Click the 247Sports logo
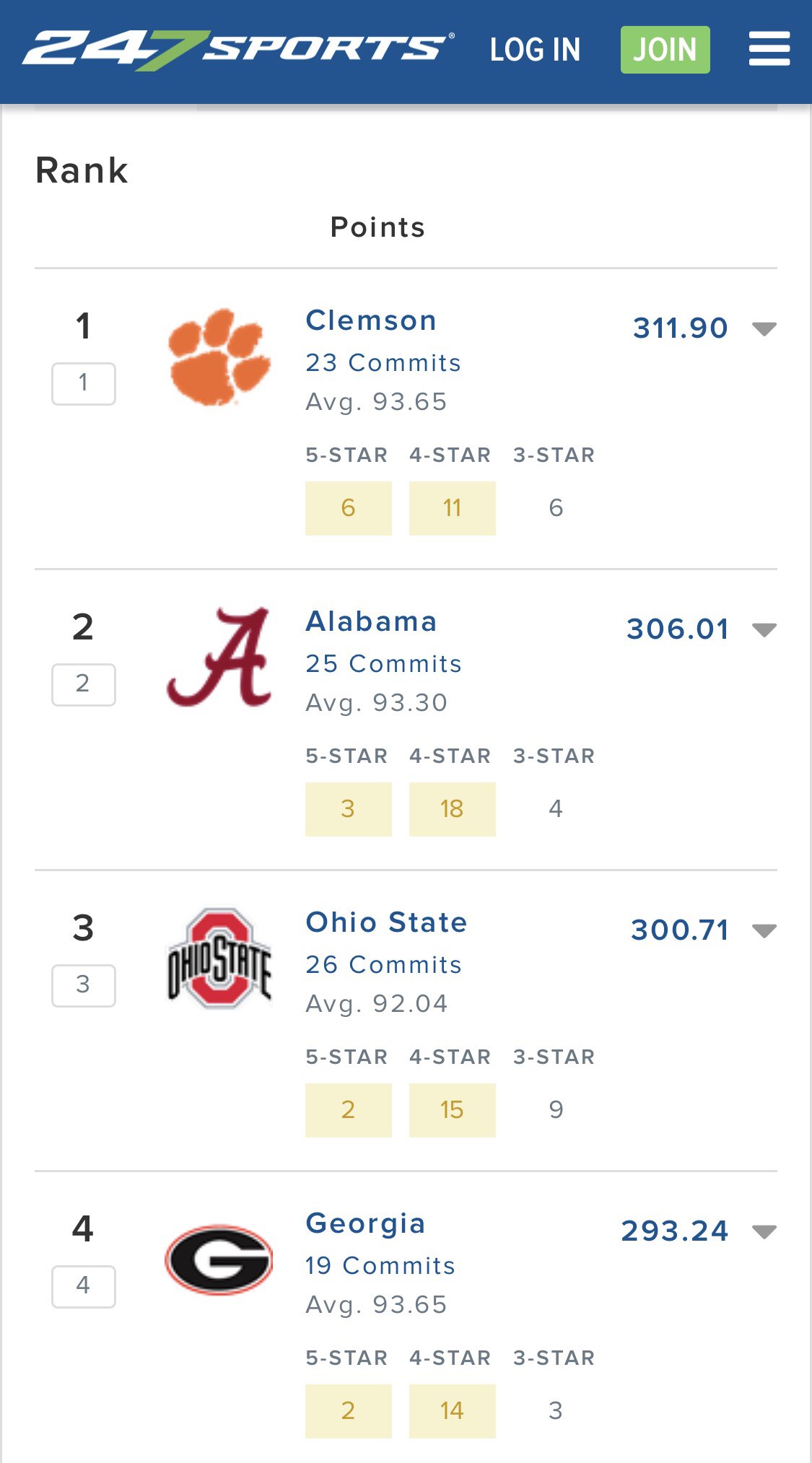 coord(238,49)
